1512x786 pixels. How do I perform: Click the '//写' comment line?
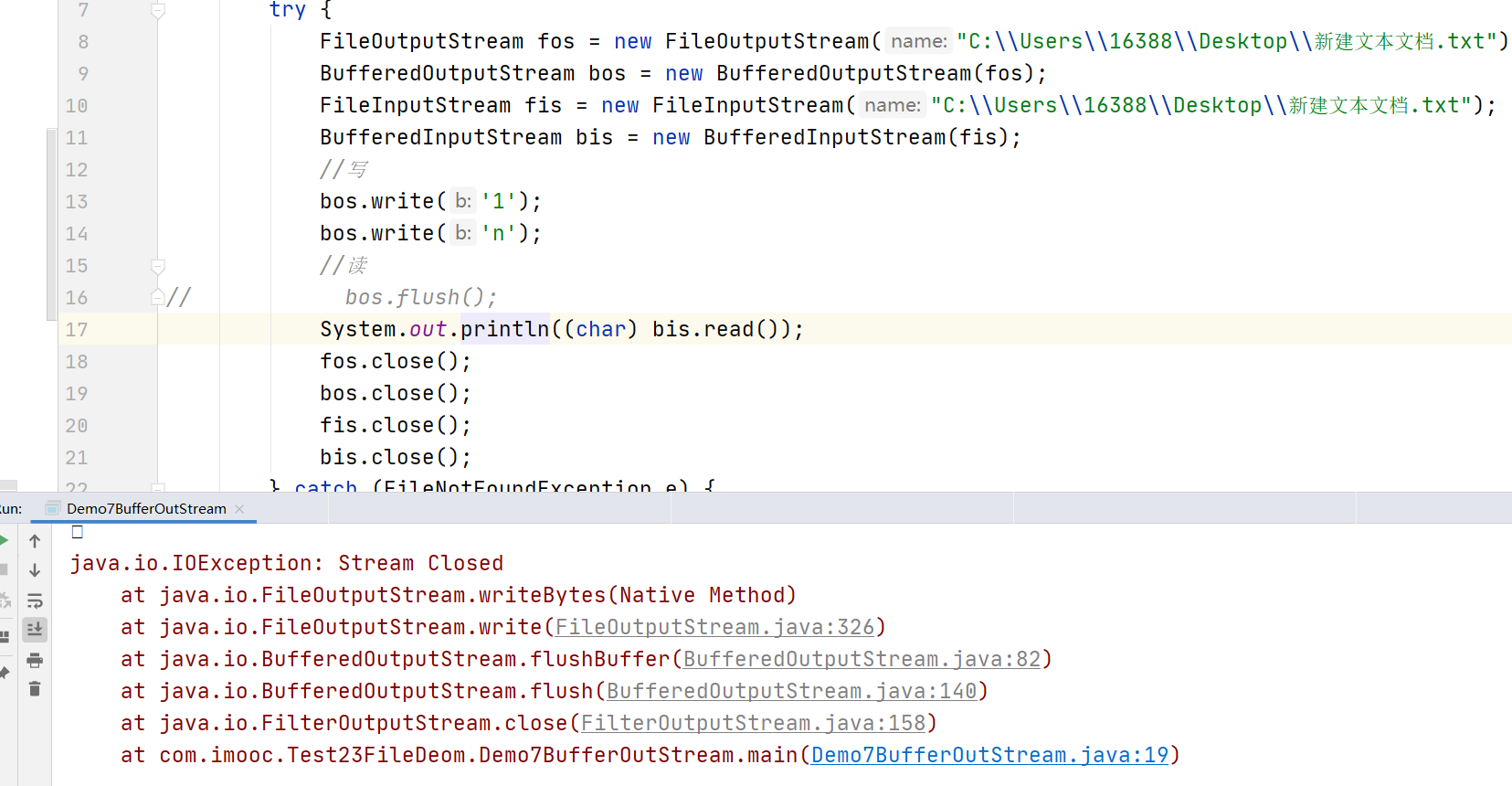tap(344, 169)
